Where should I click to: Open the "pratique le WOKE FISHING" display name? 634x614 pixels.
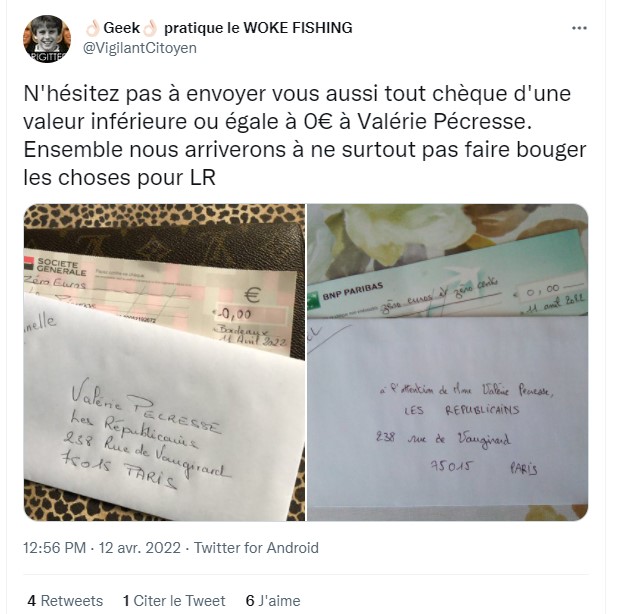click(x=258, y=28)
